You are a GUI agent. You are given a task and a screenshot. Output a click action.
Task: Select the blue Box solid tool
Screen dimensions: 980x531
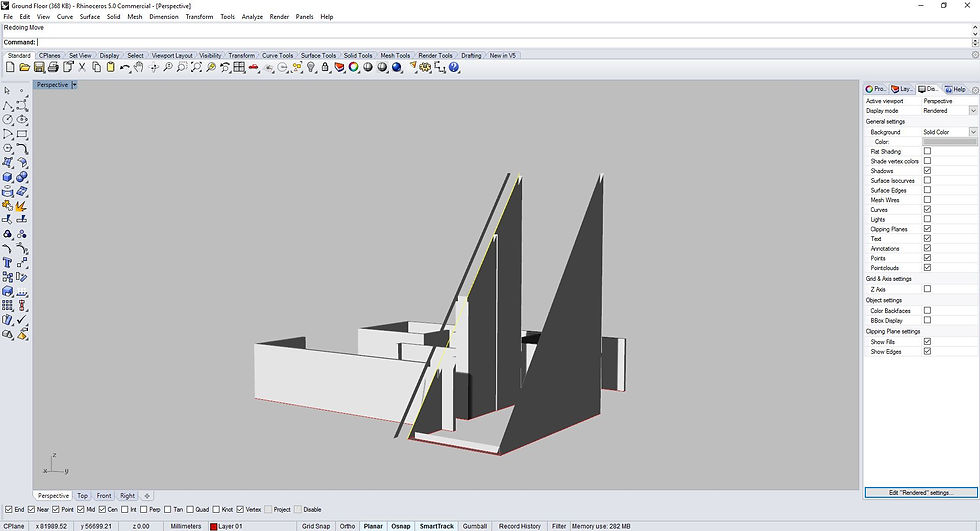8,177
